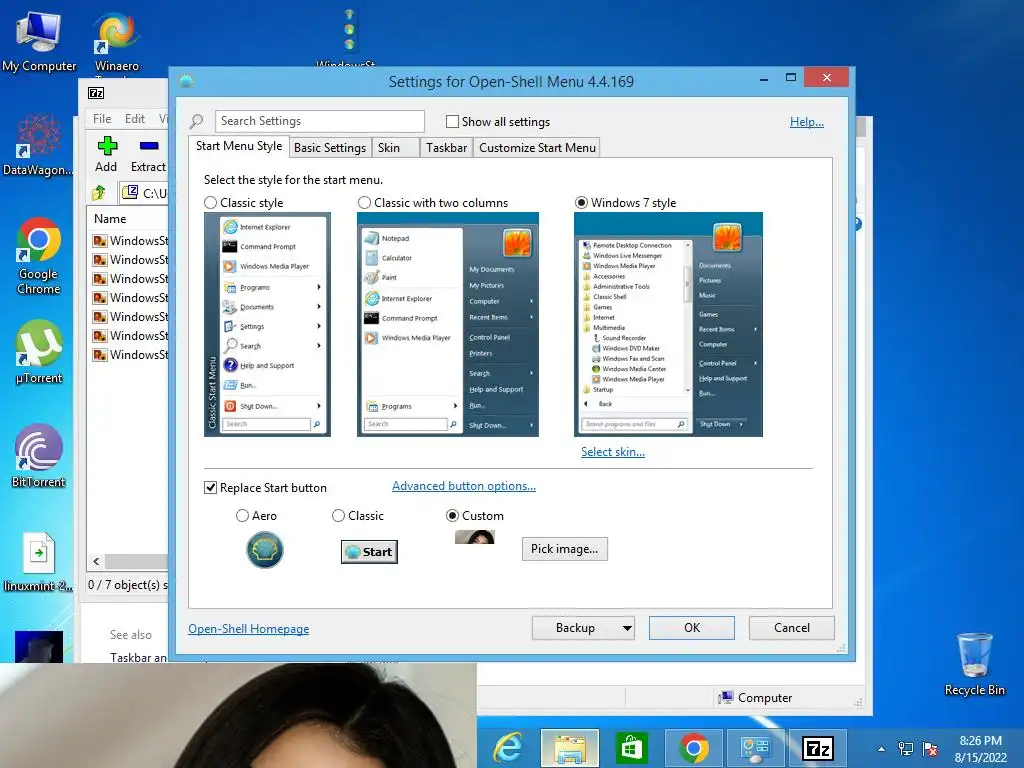
Task: Open the BitTorrent desktop shortcut
Action: point(39,456)
